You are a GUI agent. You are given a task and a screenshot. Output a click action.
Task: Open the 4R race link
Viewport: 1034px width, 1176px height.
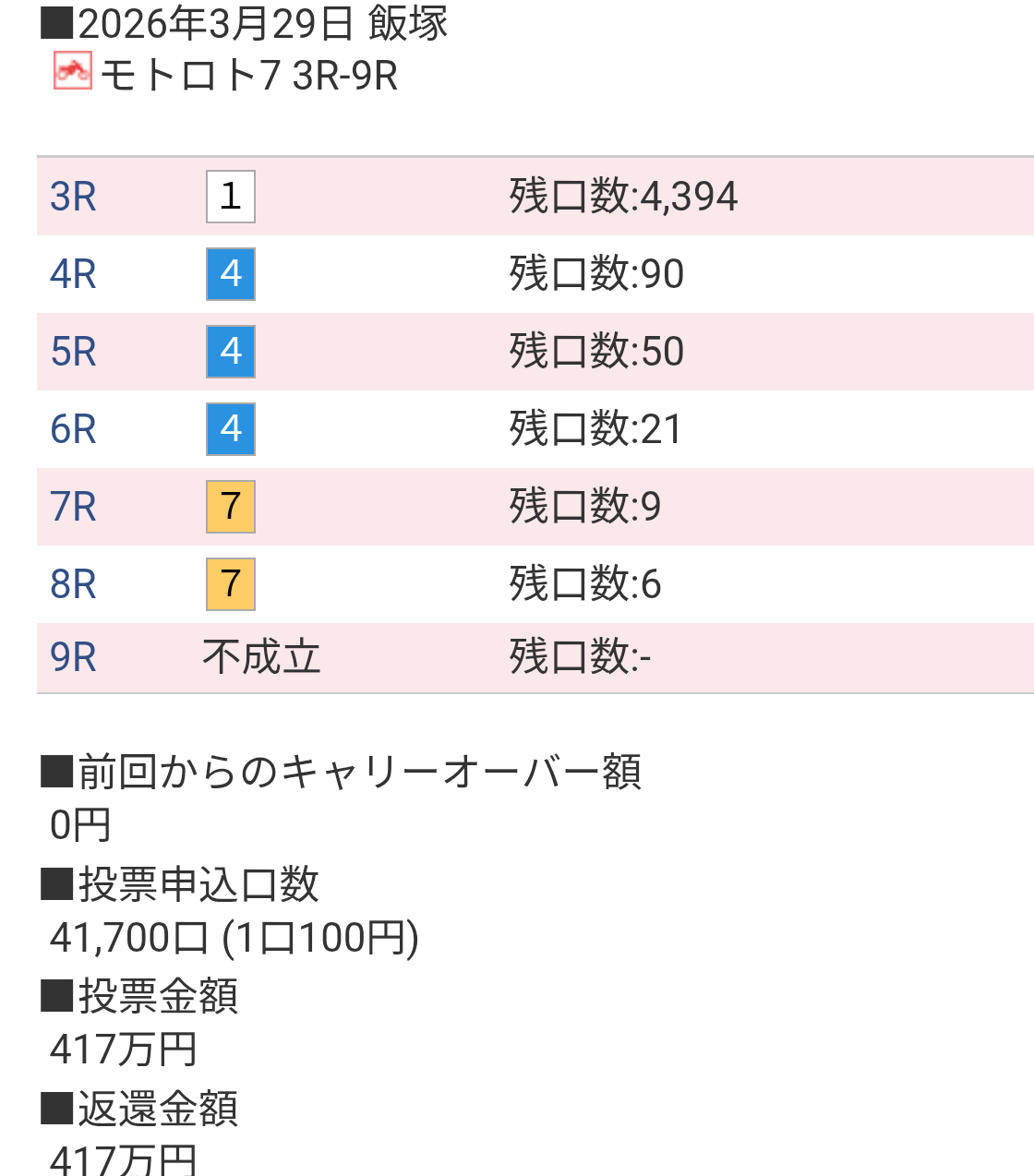click(x=73, y=274)
